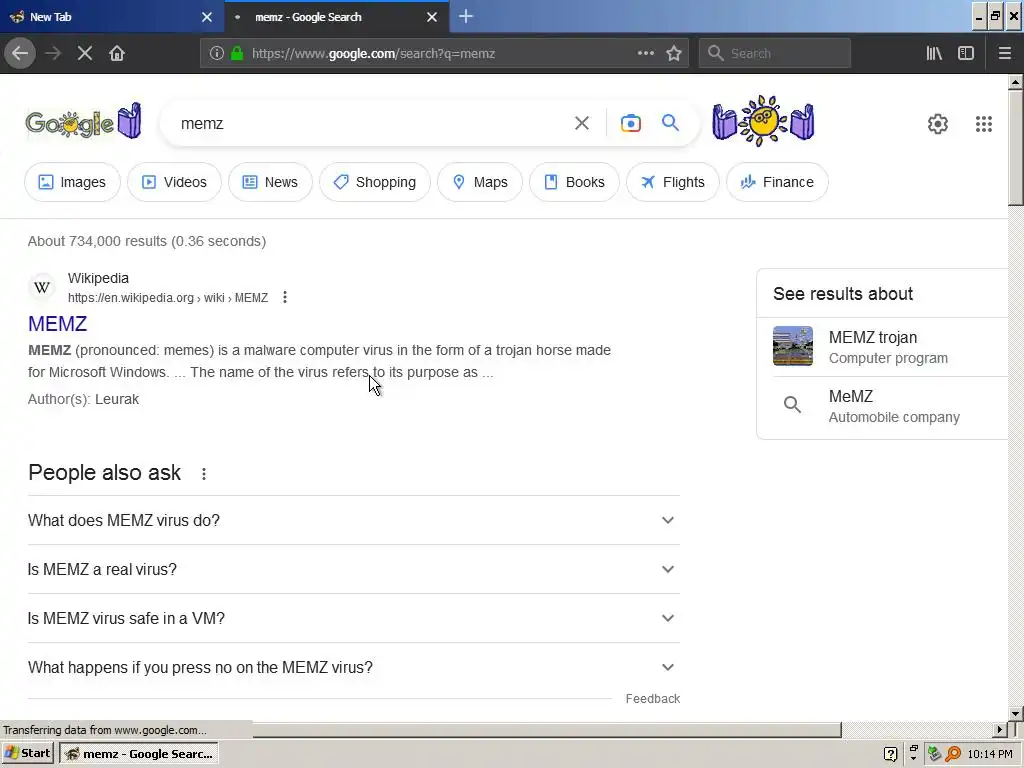Image resolution: width=1024 pixels, height=768 pixels.
Task: Bookmark this page with the star icon
Action: click(x=674, y=53)
